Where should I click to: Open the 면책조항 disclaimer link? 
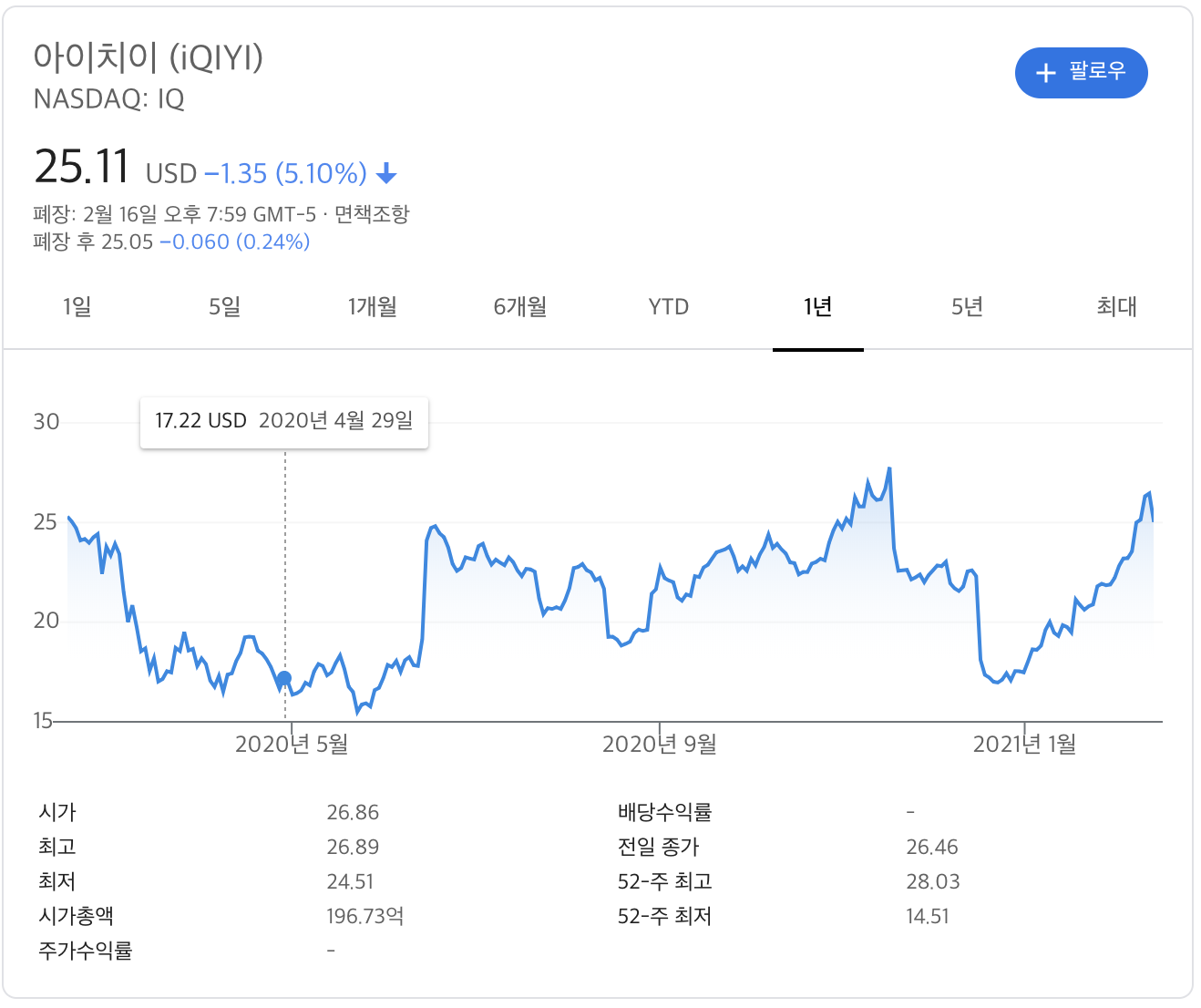pos(372,214)
